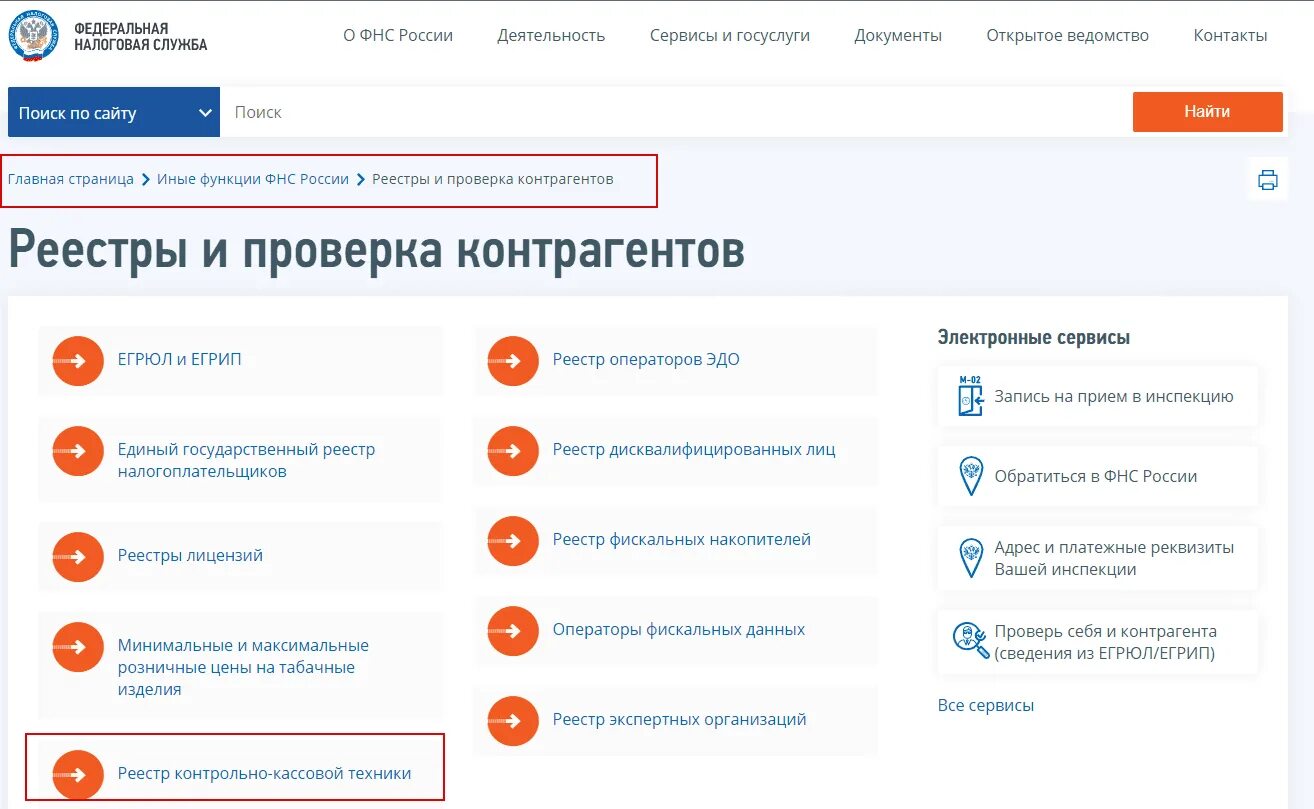Click Федеральная налоговая служба header text

coord(140,37)
